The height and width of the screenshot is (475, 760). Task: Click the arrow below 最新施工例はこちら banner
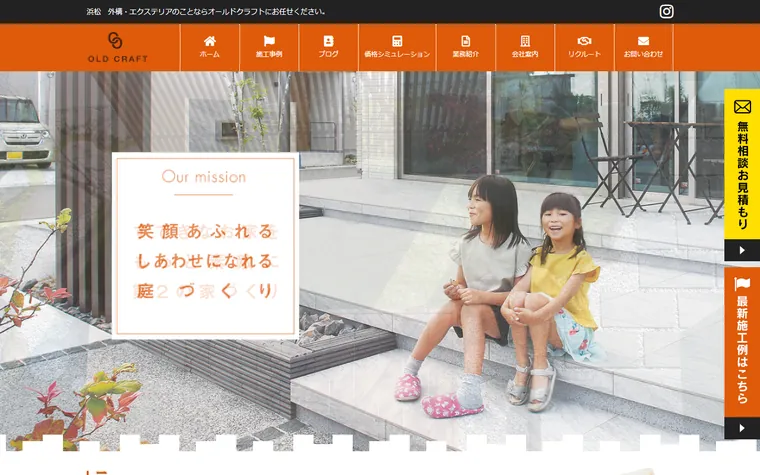[x=742, y=428]
